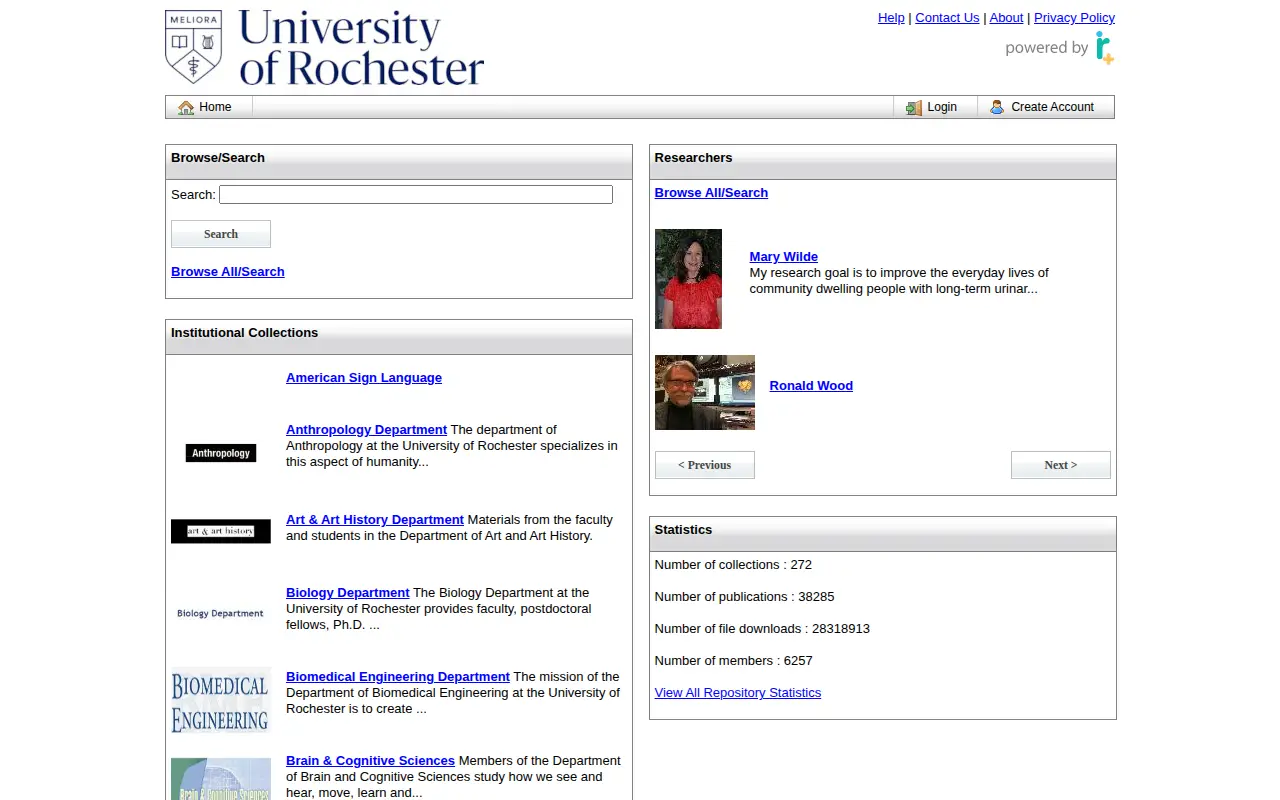Viewport: 1280px width, 800px height.
Task: Focus the Search text field
Action: click(x=416, y=195)
